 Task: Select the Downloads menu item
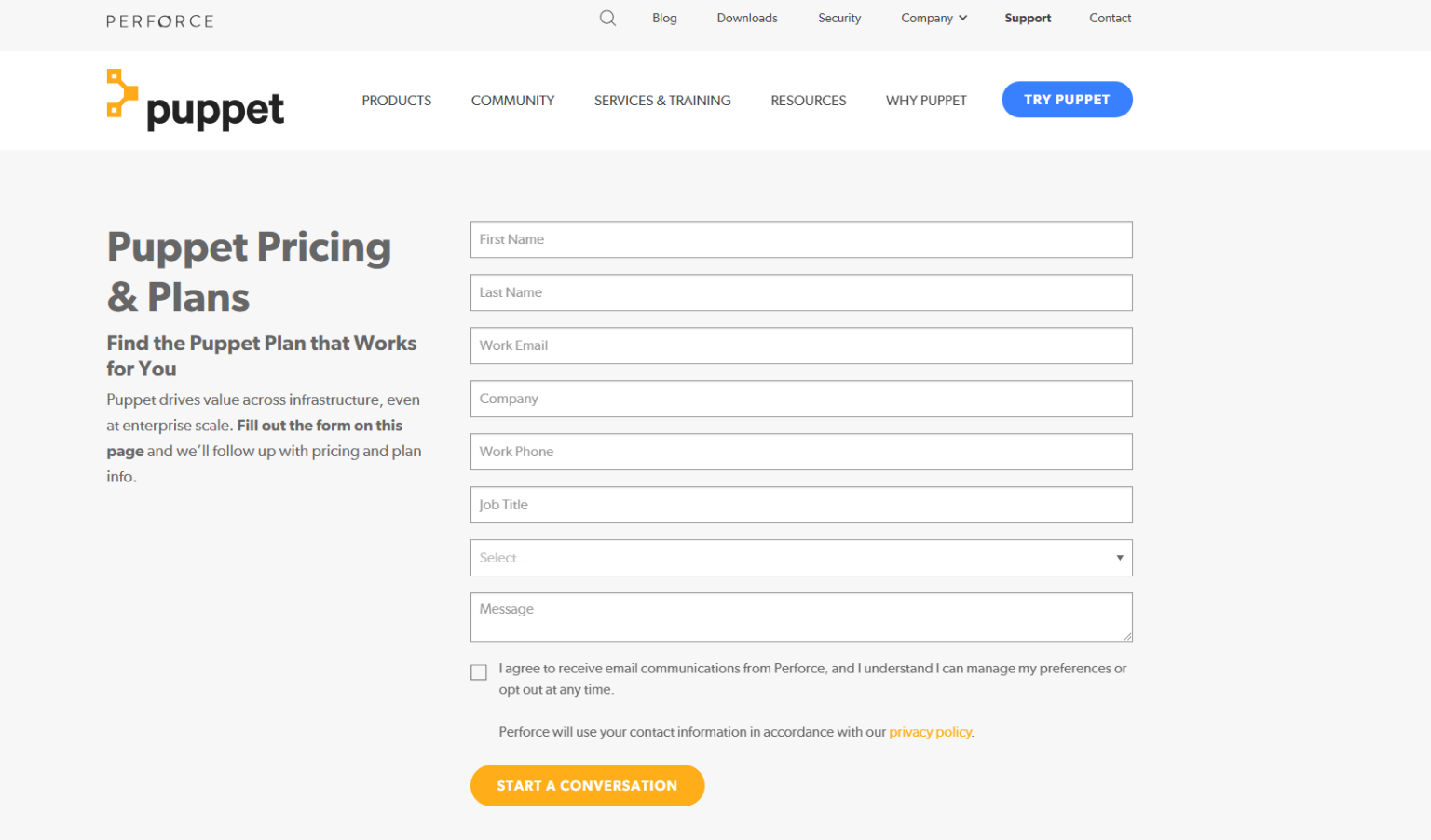tap(746, 18)
